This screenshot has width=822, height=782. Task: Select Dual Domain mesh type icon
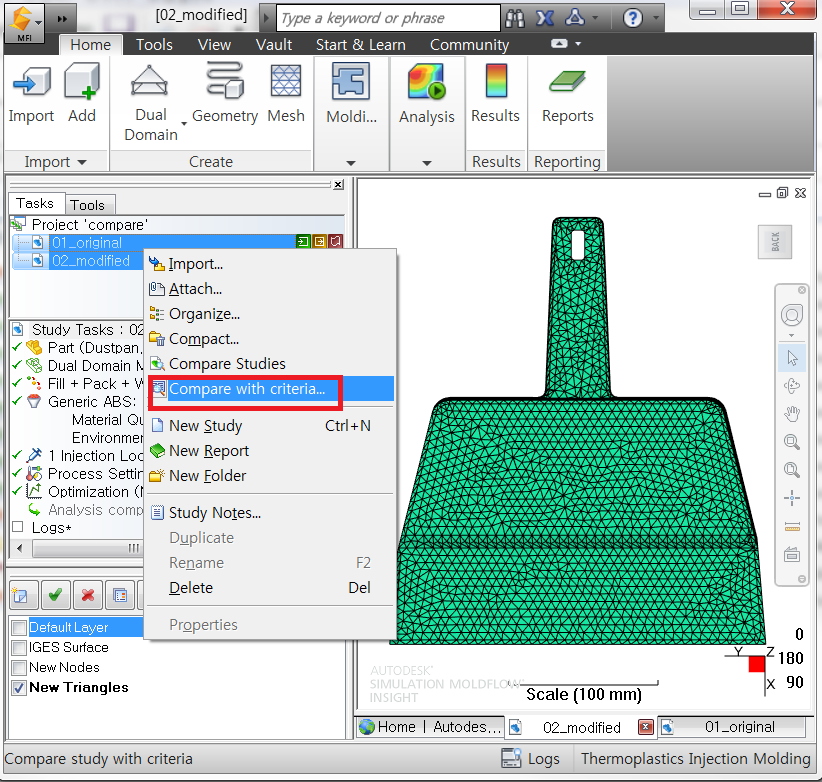click(x=149, y=81)
